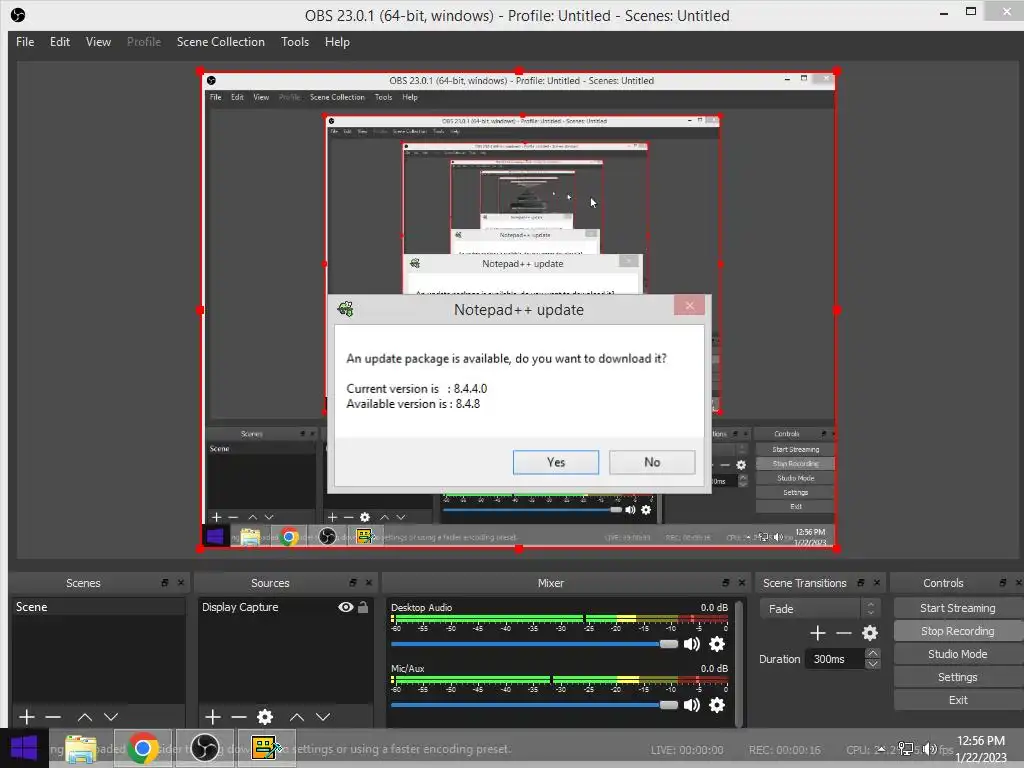Increase transition duration stepper up

pyautogui.click(x=873, y=654)
